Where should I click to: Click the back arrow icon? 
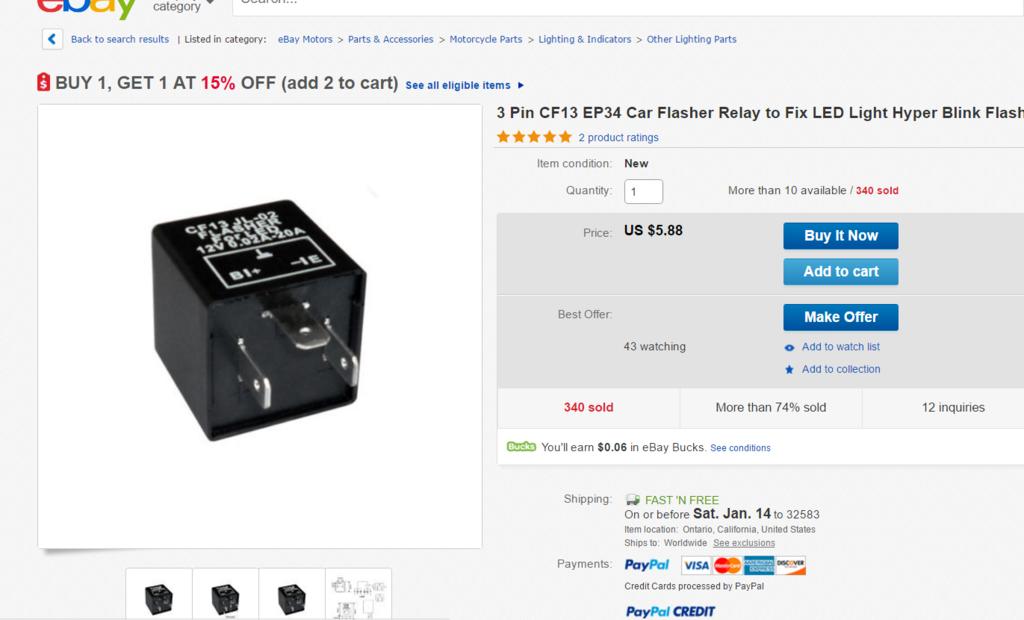pyautogui.click(x=52, y=39)
